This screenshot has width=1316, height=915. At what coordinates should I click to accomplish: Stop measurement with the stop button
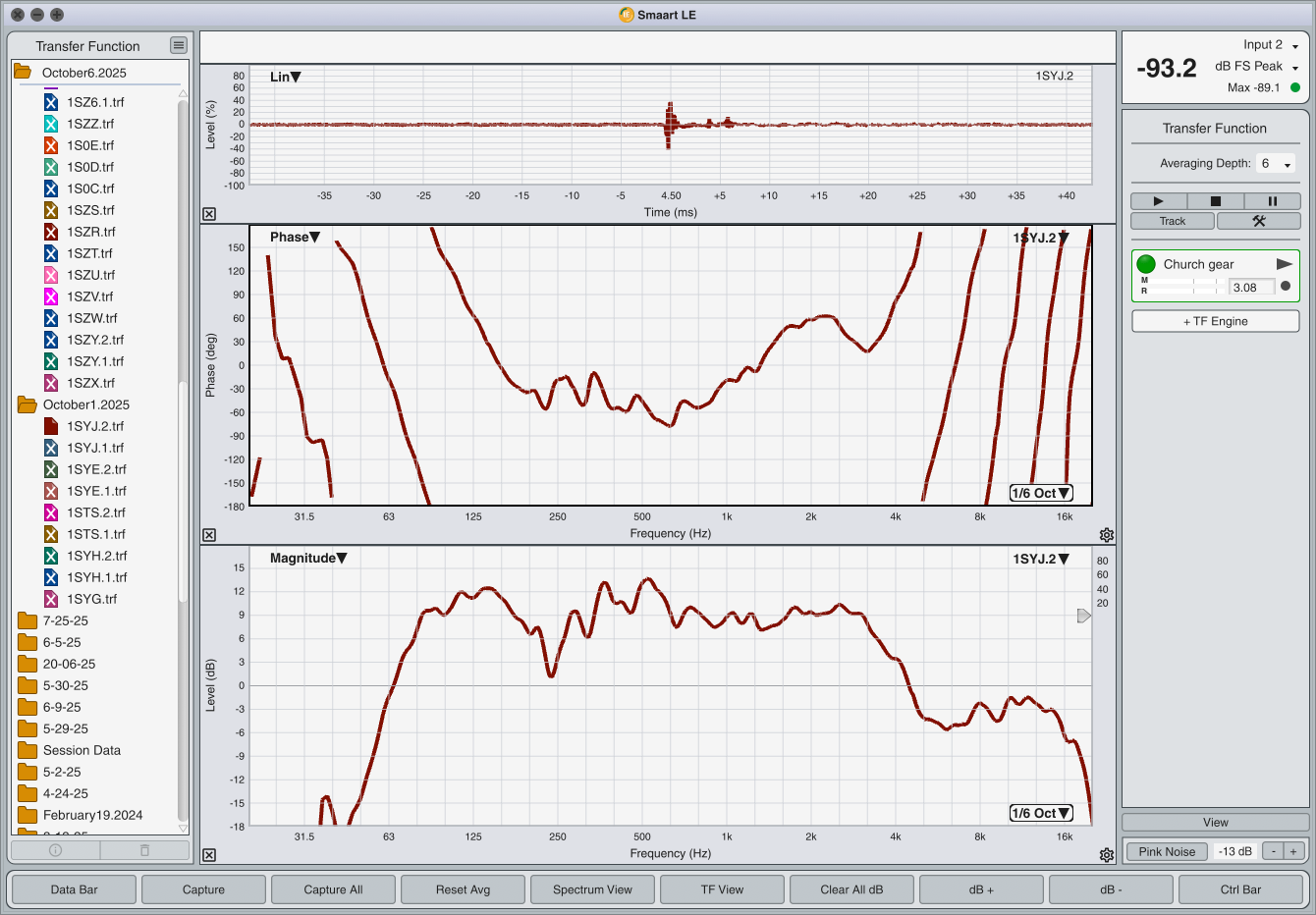point(1215,201)
